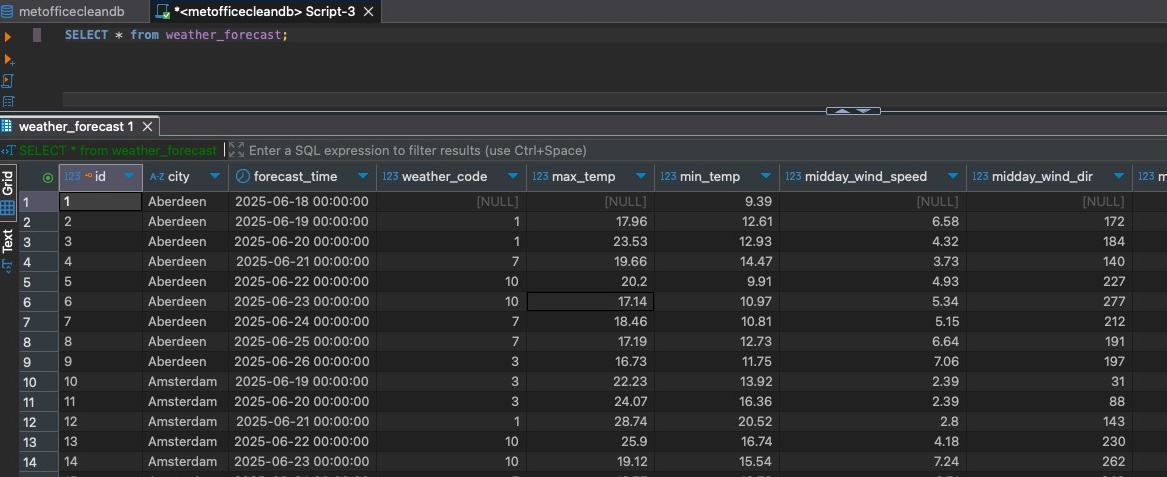Open the weather_code column filter dropdown

513,176
